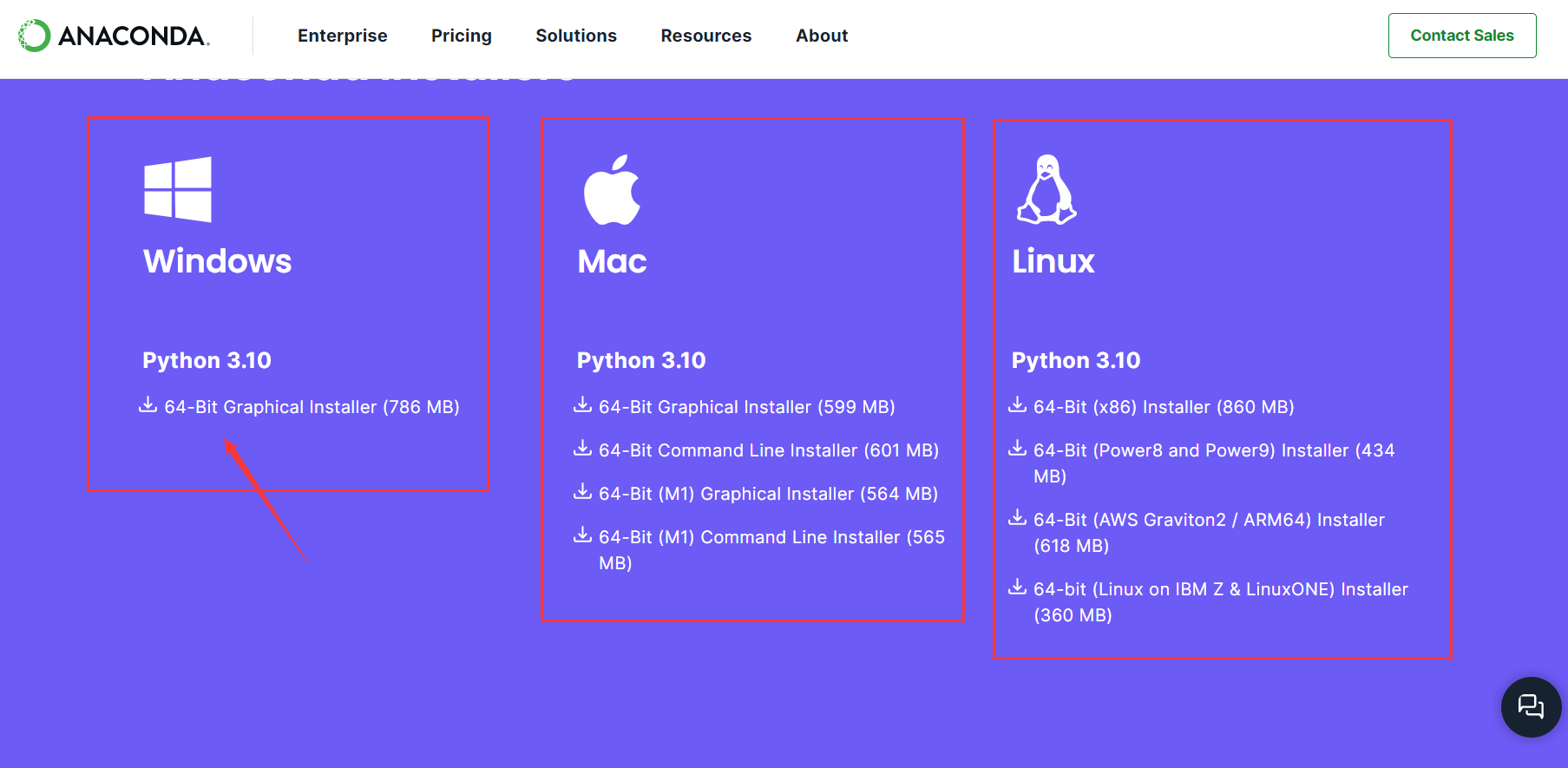Click the Contact Sales button
Screen dimensions: 1568x768
[x=1462, y=36]
